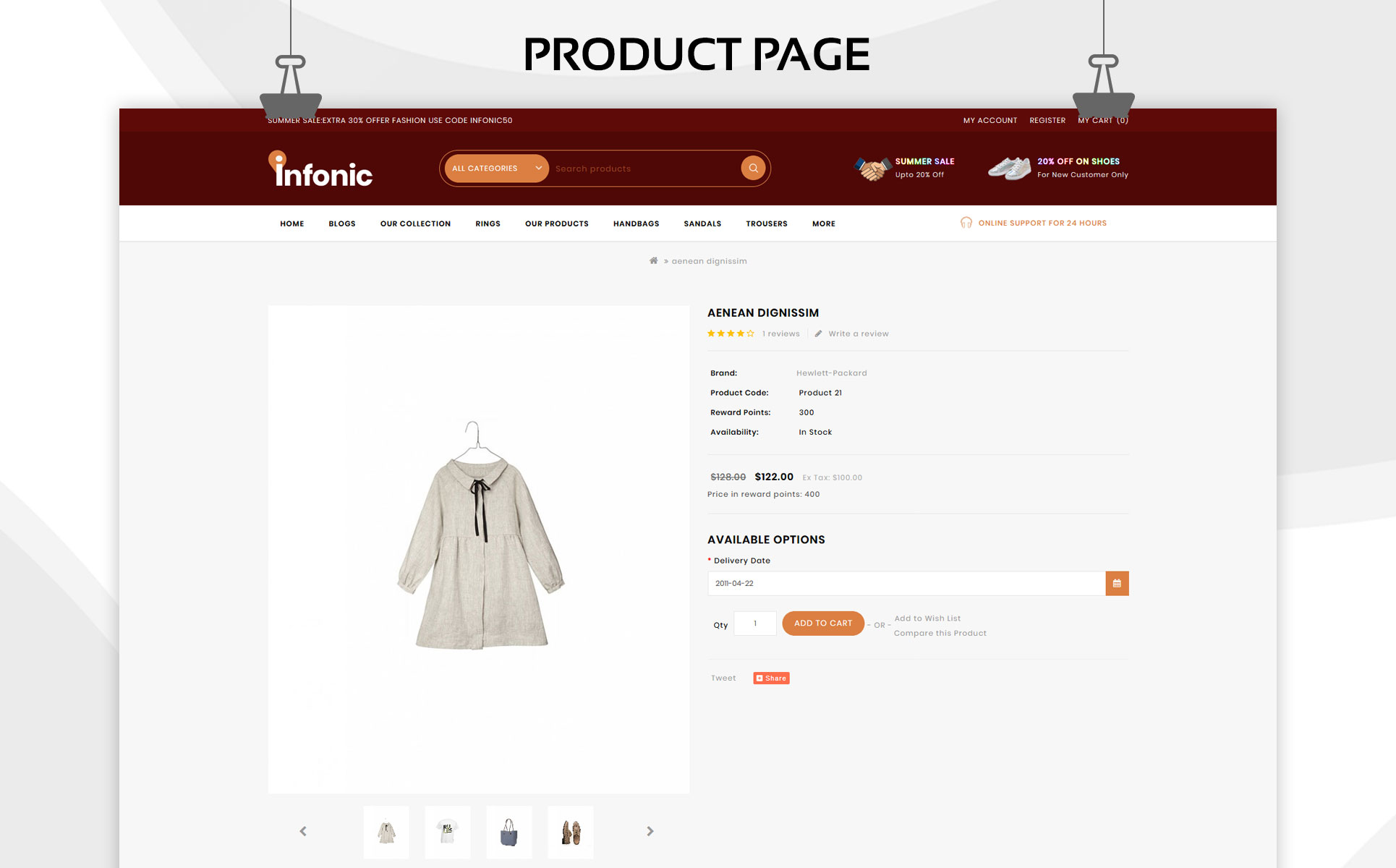1396x868 pixels.
Task: Go to RINGS category
Action: click(x=488, y=224)
